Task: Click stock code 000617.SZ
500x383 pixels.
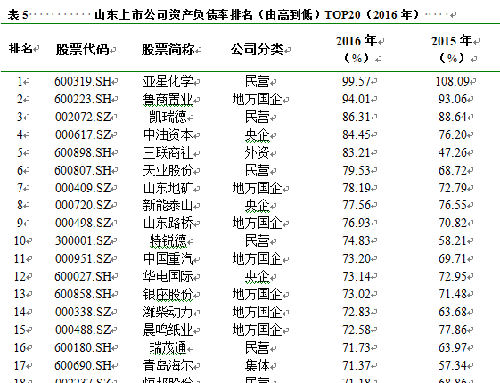Action: pos(83,135)
